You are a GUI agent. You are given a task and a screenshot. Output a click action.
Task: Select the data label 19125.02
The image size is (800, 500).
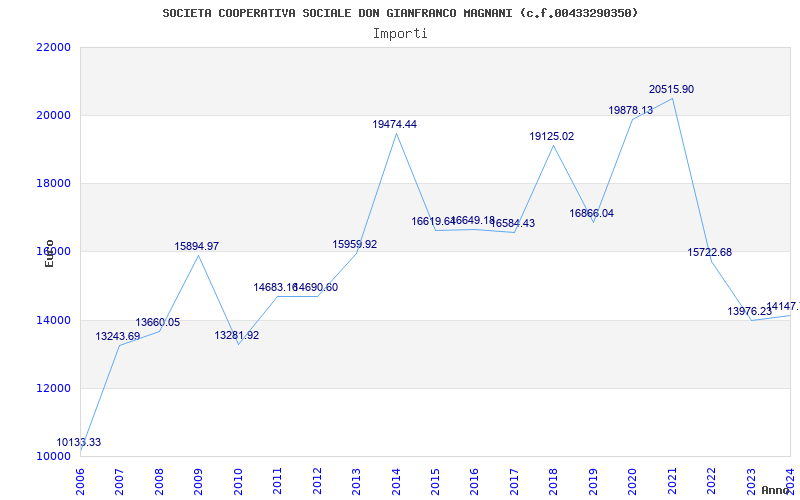[552, 136]
